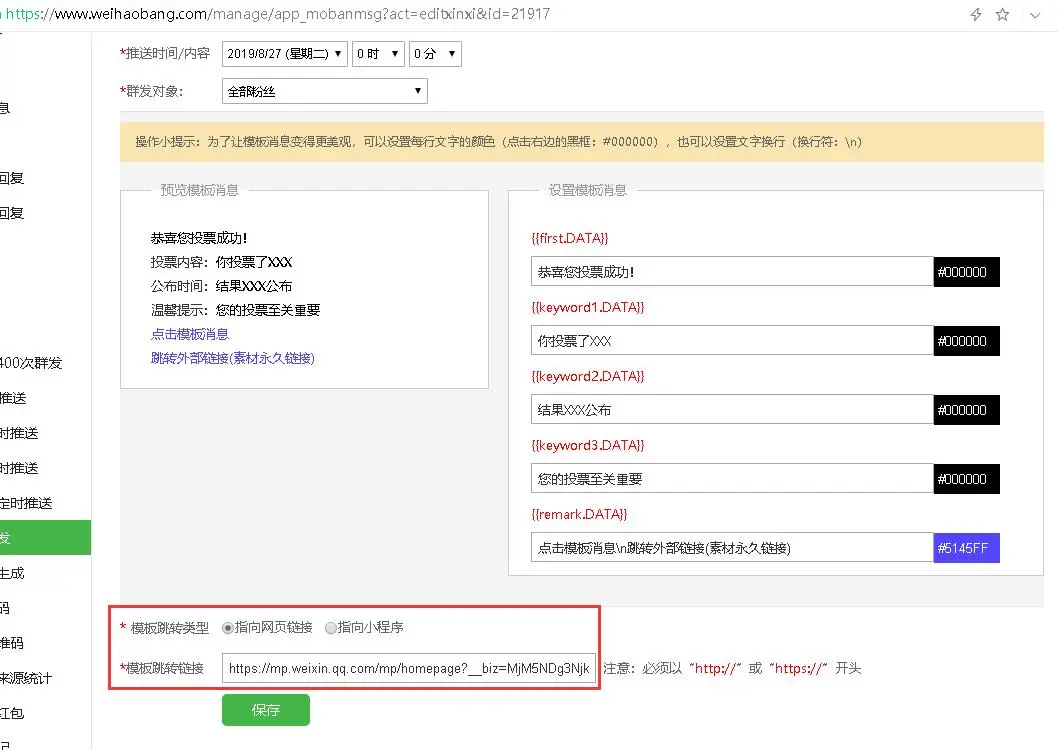Image resolution: width=1058 pixels, height=750 pixels.
Task: Click first.DATA field 恭喜您投票成功!
Action: [732, 272]
